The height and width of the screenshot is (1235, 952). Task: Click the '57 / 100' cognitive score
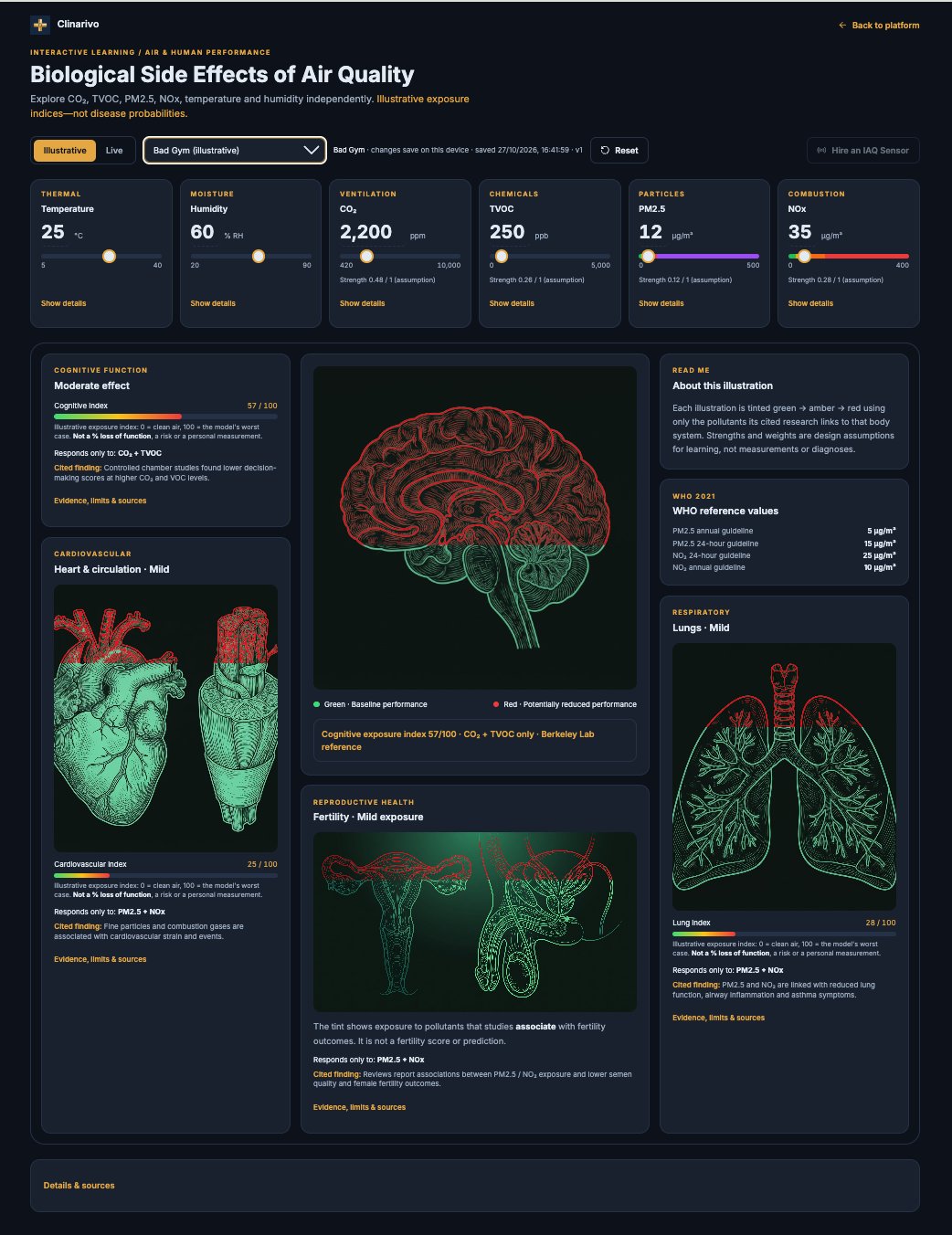point(262,406)
